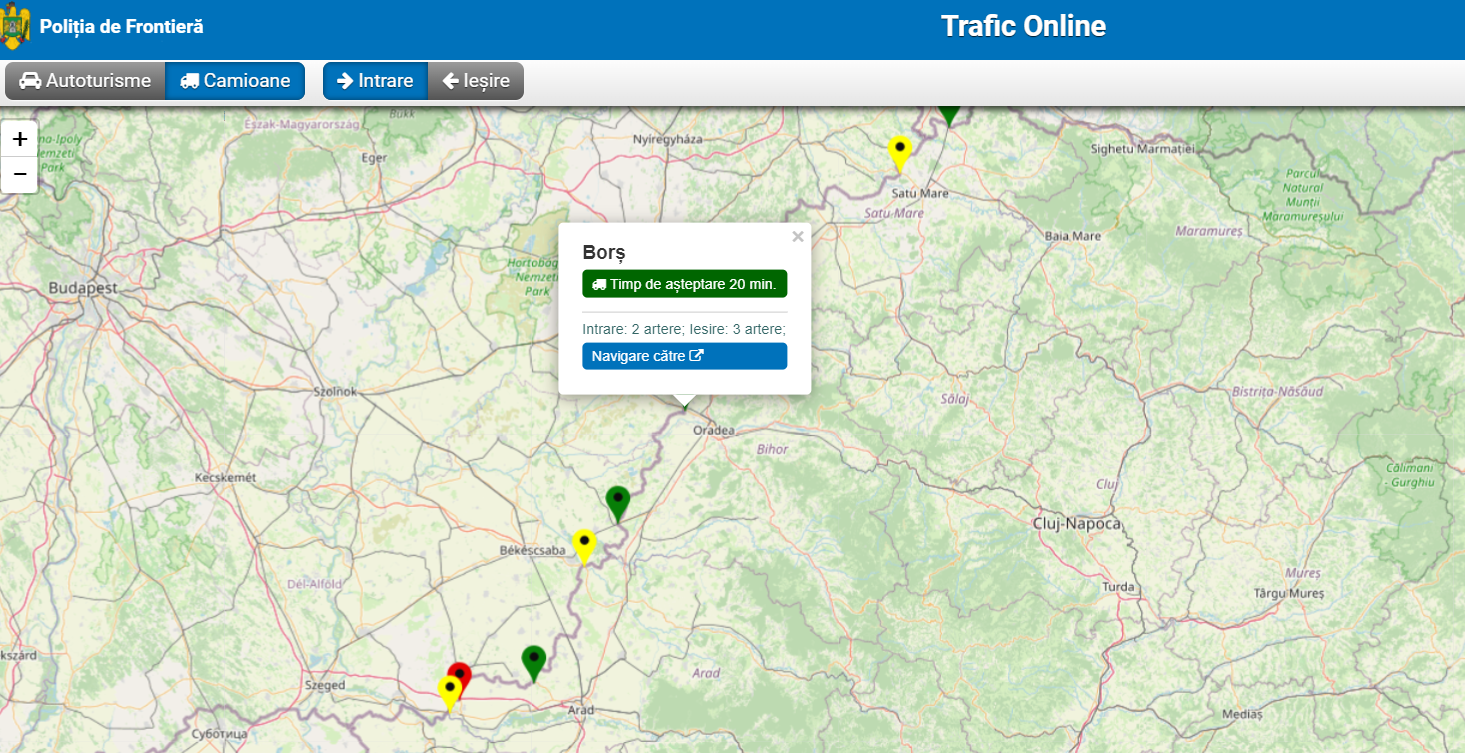Zoom out of the map
1465x753 pixels.
coord(19,174)
